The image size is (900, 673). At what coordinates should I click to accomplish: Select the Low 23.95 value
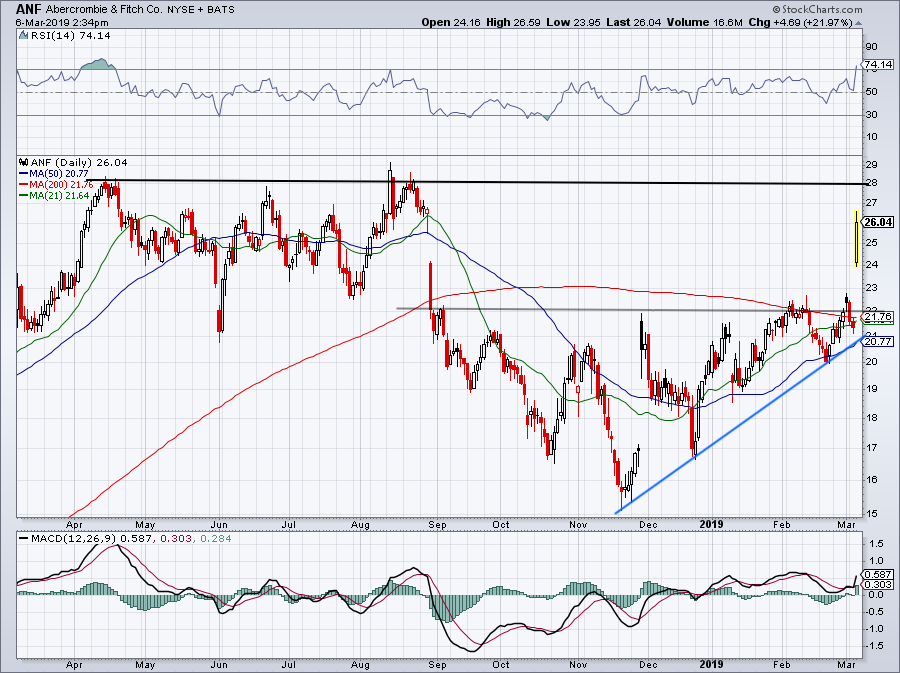point(573,22)
